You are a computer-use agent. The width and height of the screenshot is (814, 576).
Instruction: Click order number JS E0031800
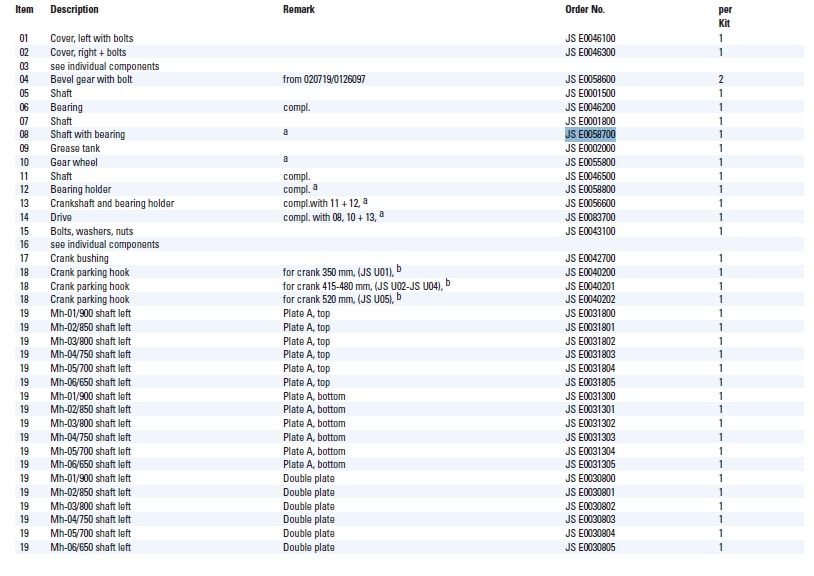tap(590, 313)
